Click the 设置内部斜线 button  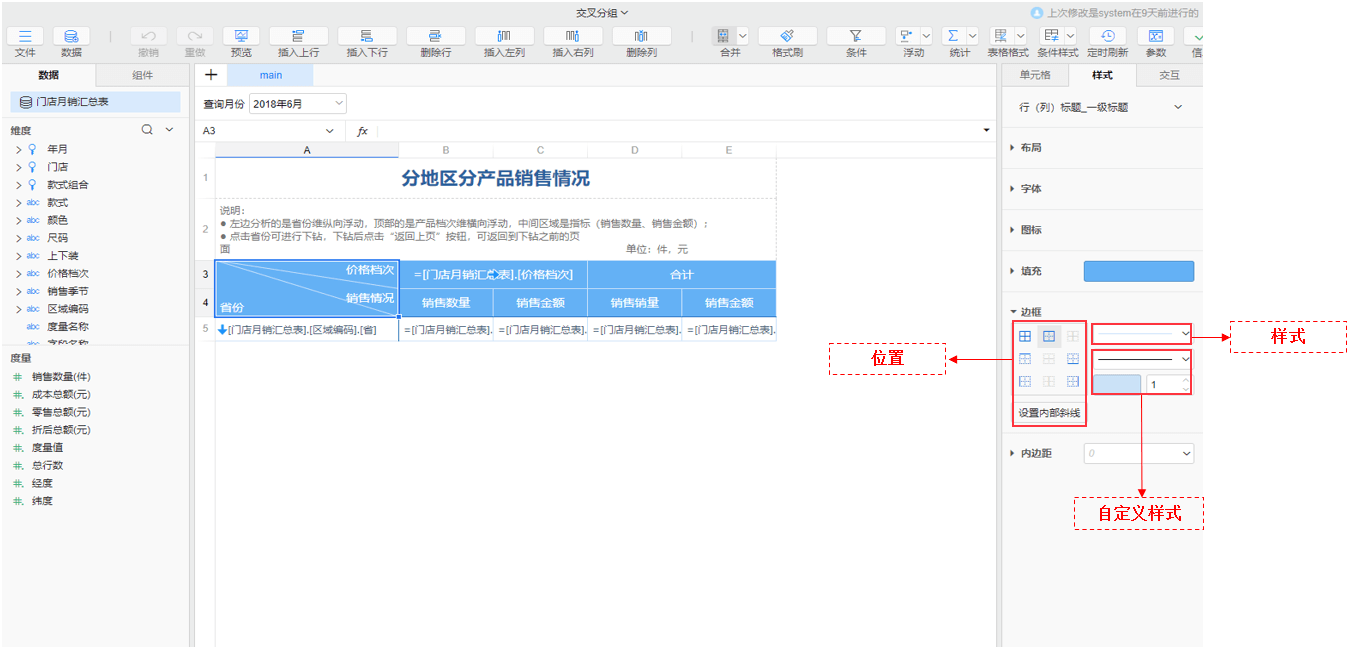1049,413
